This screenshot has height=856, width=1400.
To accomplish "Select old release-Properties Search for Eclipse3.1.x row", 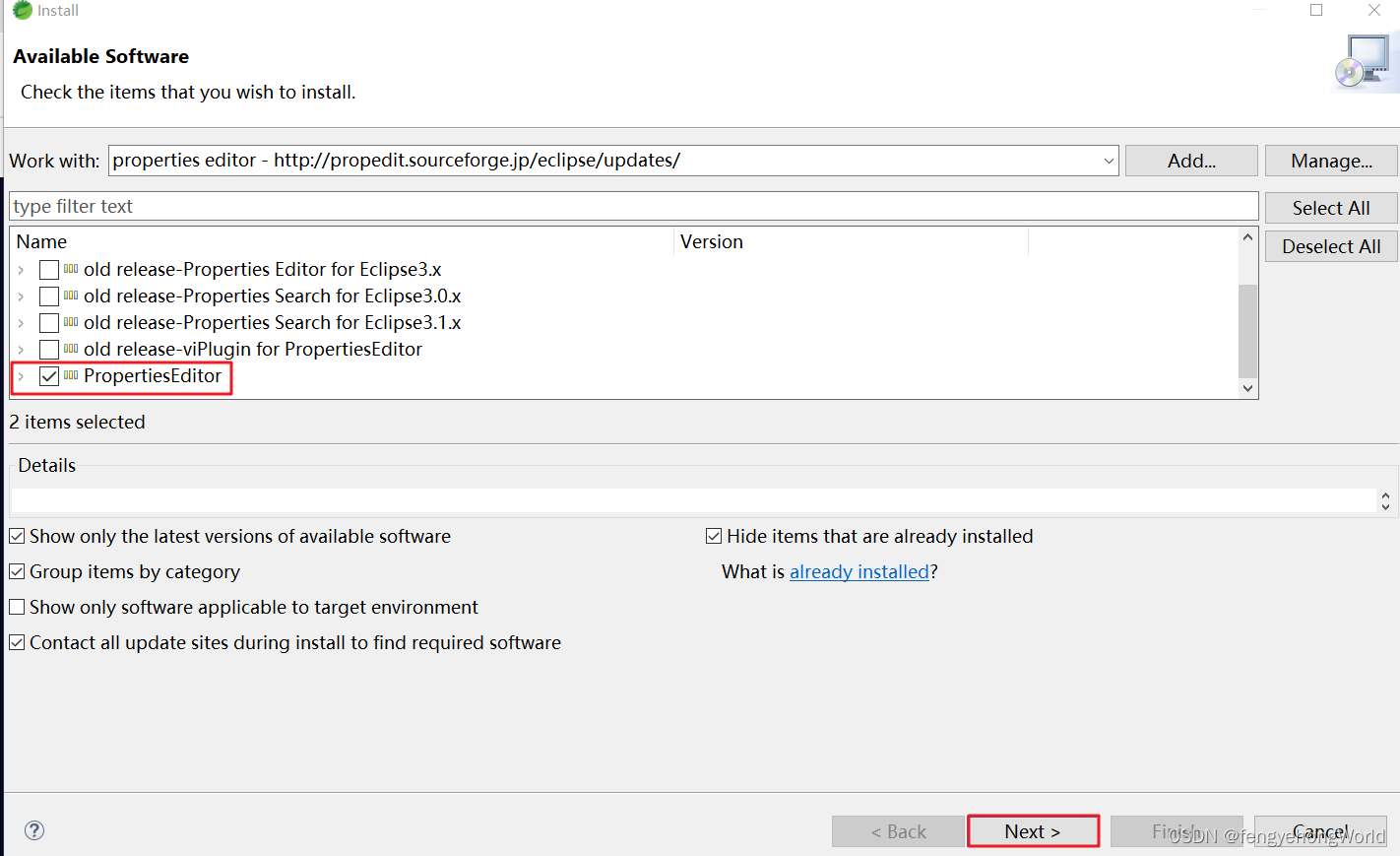I will click(272, 322).
